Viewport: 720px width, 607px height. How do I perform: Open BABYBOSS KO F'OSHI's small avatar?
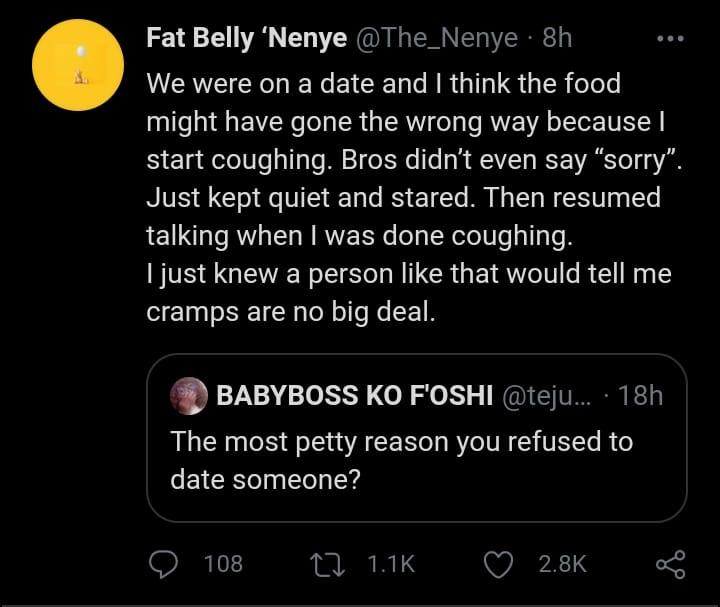(188, 396)
